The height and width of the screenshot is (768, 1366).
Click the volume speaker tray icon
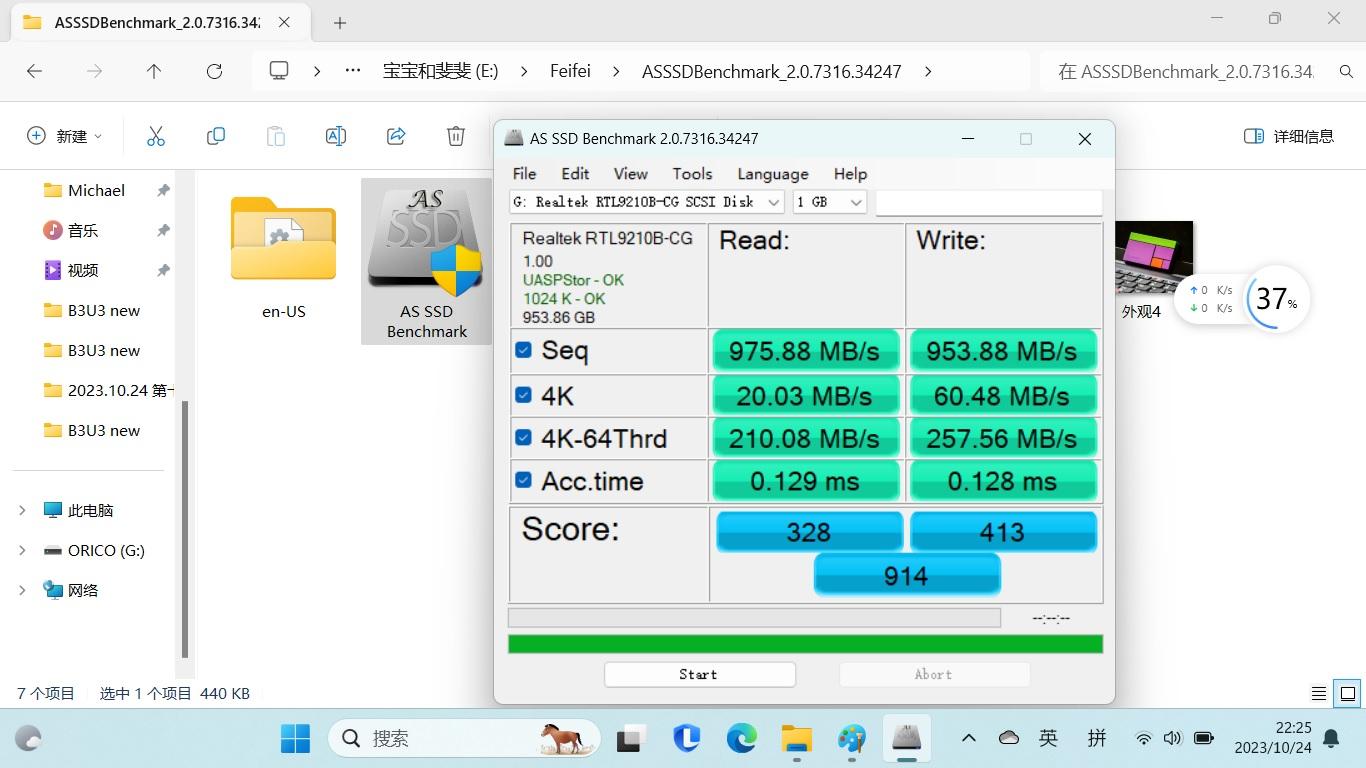(x=1173, y=739)
